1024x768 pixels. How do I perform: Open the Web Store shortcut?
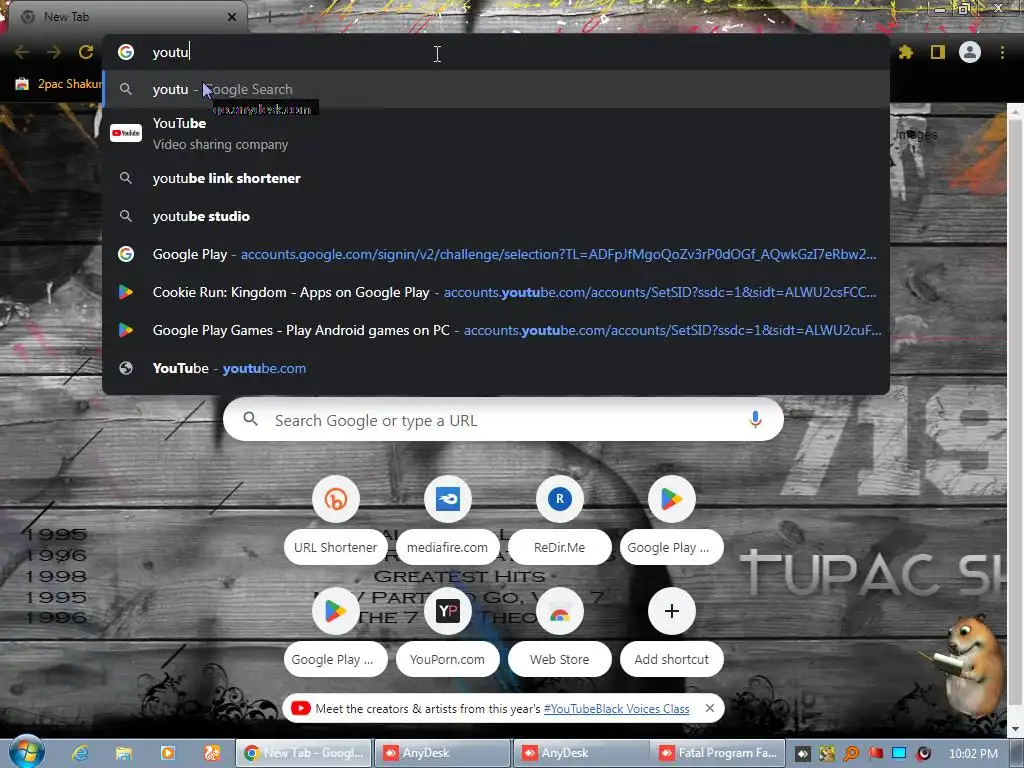click(x=560, y=630)
